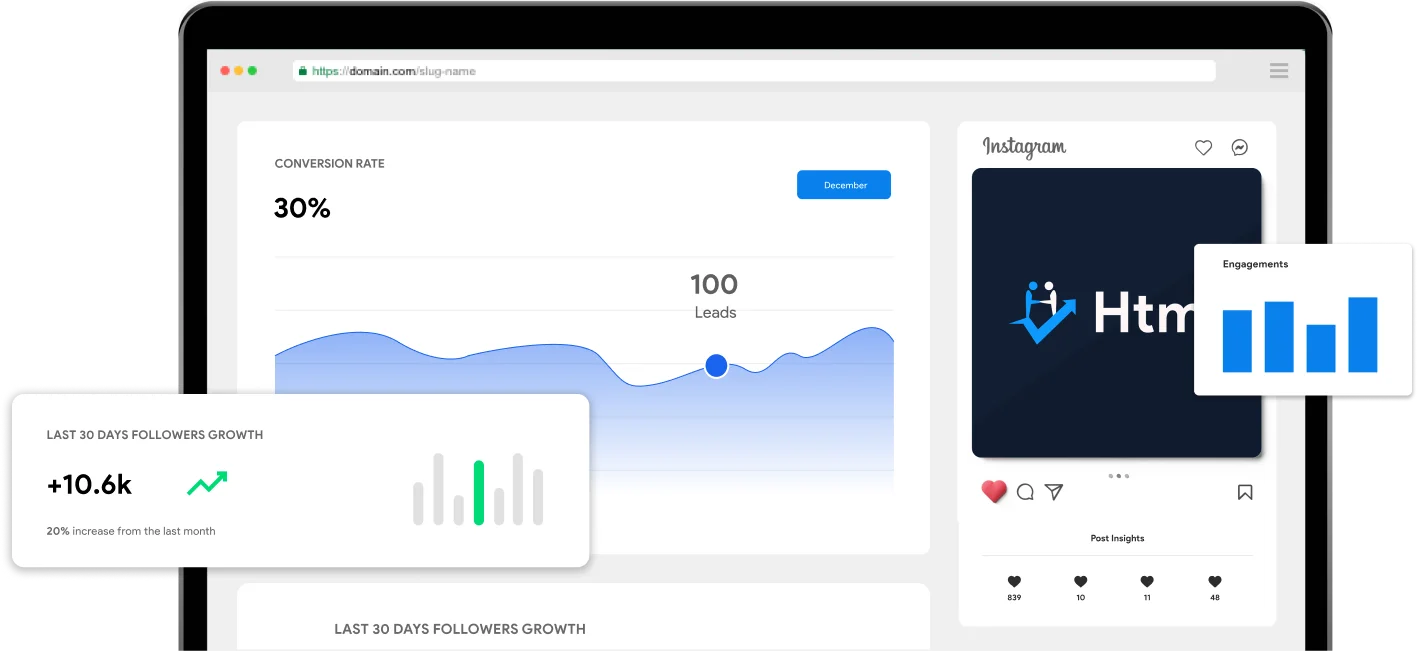Open the Instagram messenger icon
Image resolution: width=1418 pixels, height=651 pixels.
(1239, 148)
